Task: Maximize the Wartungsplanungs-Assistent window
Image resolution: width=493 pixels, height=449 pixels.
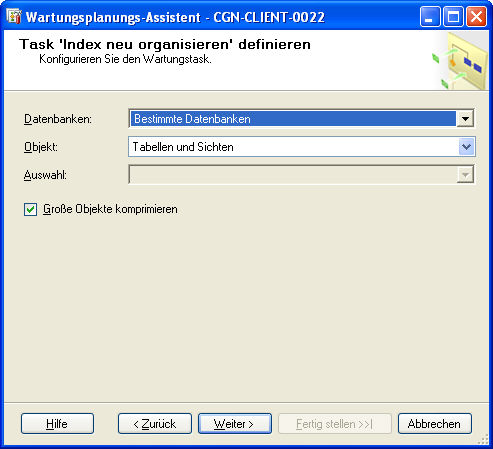Action: click(x=453, y=17)
